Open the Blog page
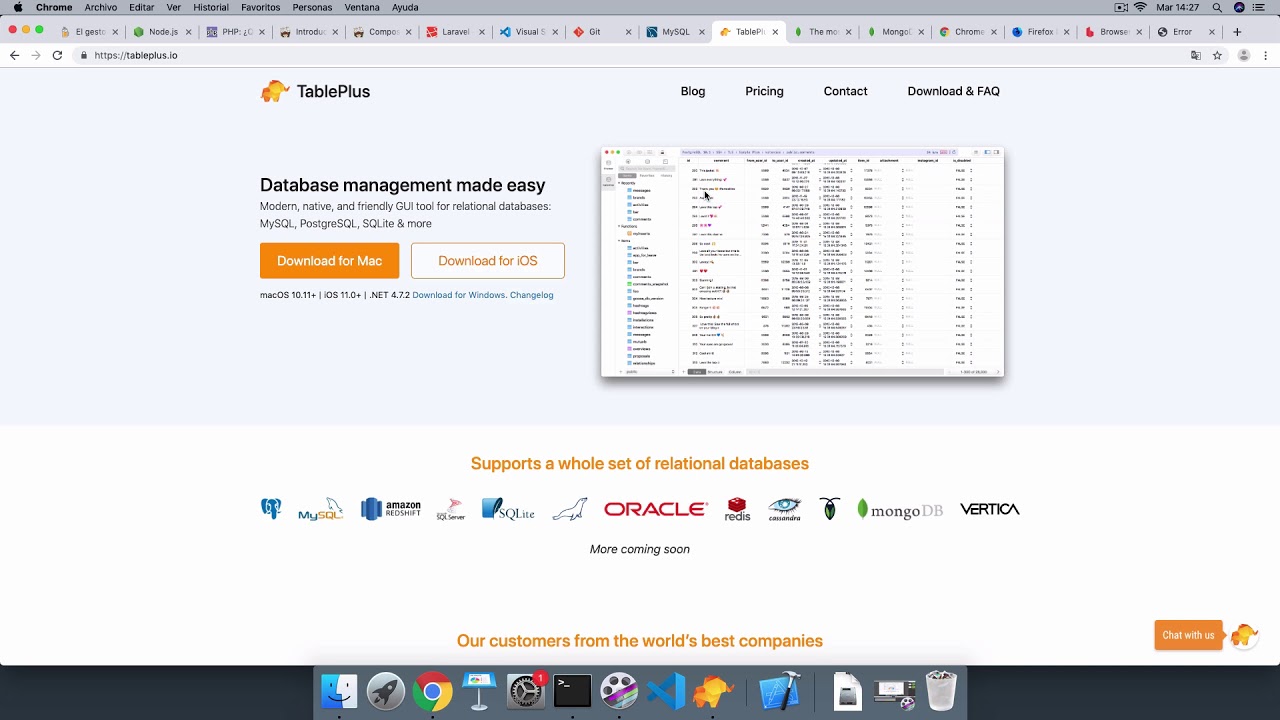This screenshot has height=720, width=1280. click(693, 91)
